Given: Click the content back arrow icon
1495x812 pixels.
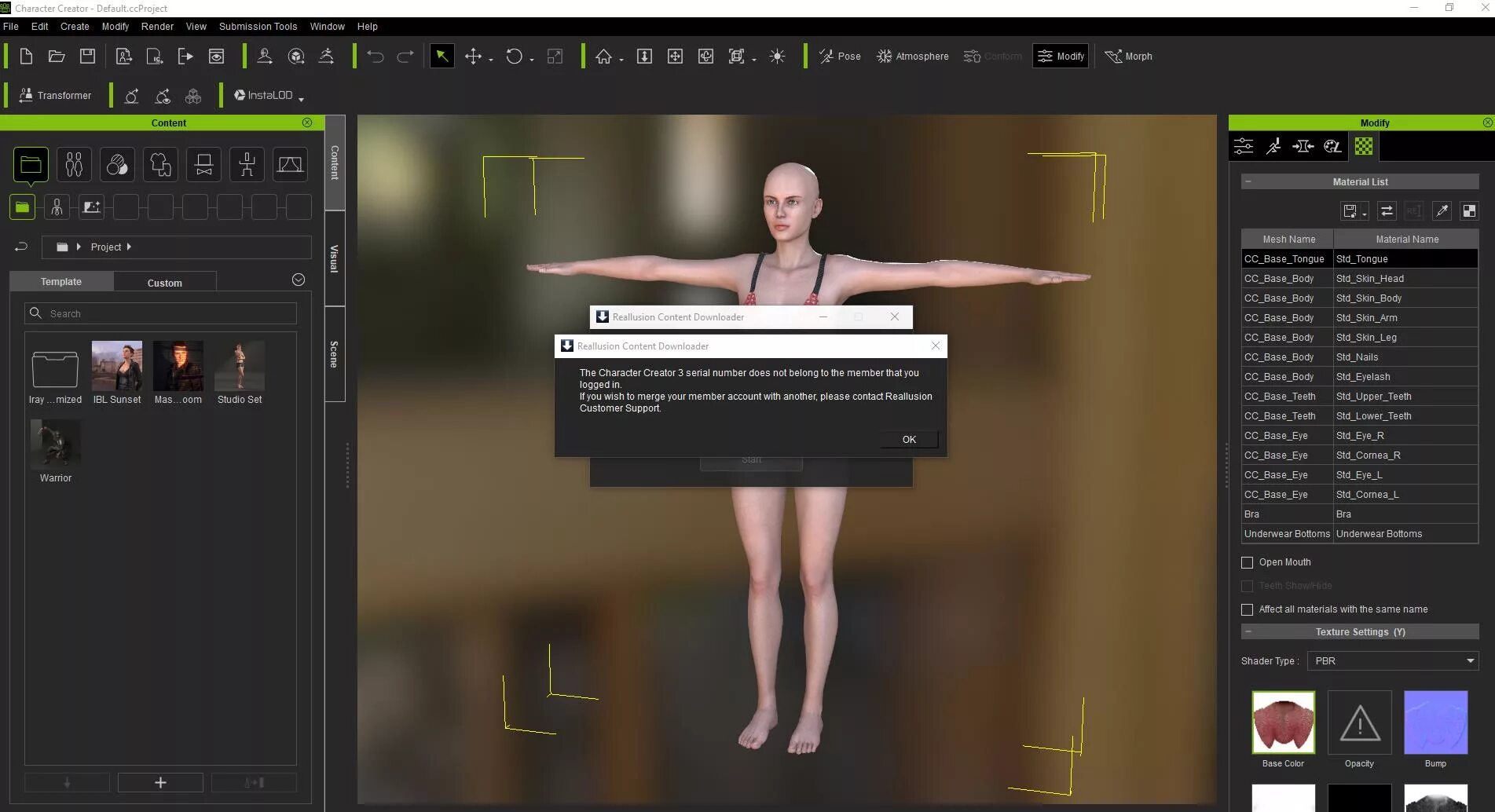Looking at the screenshot, I should pyautogui.click(x=21, y=247).
